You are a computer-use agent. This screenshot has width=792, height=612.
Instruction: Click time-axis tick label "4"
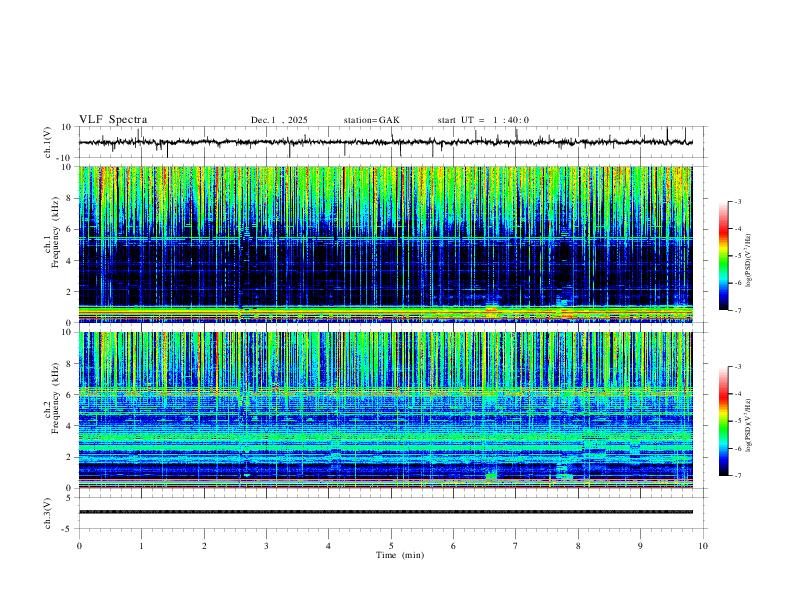328,546
